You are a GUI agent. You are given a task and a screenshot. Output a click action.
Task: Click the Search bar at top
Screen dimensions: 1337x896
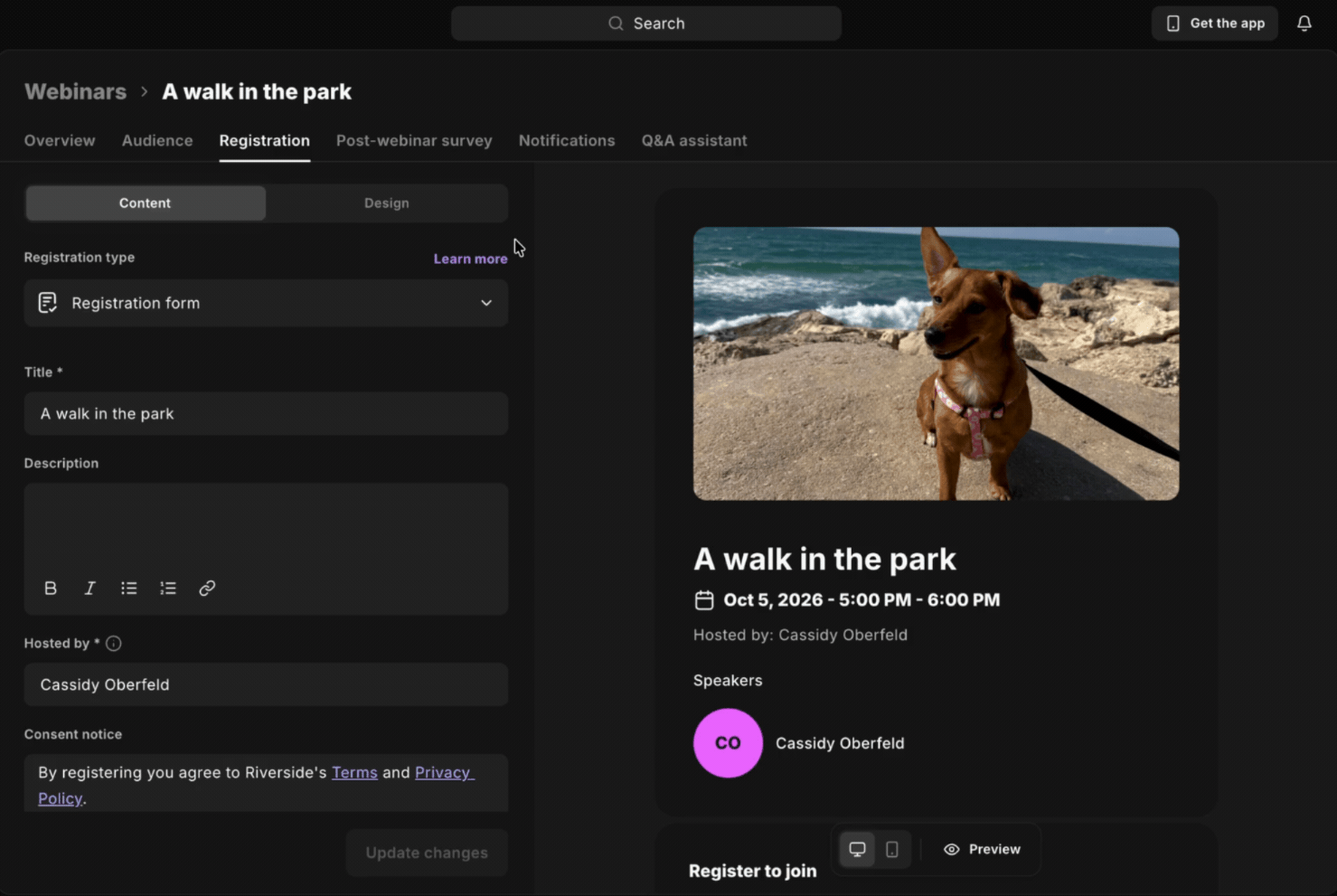(x=646, y=24)
